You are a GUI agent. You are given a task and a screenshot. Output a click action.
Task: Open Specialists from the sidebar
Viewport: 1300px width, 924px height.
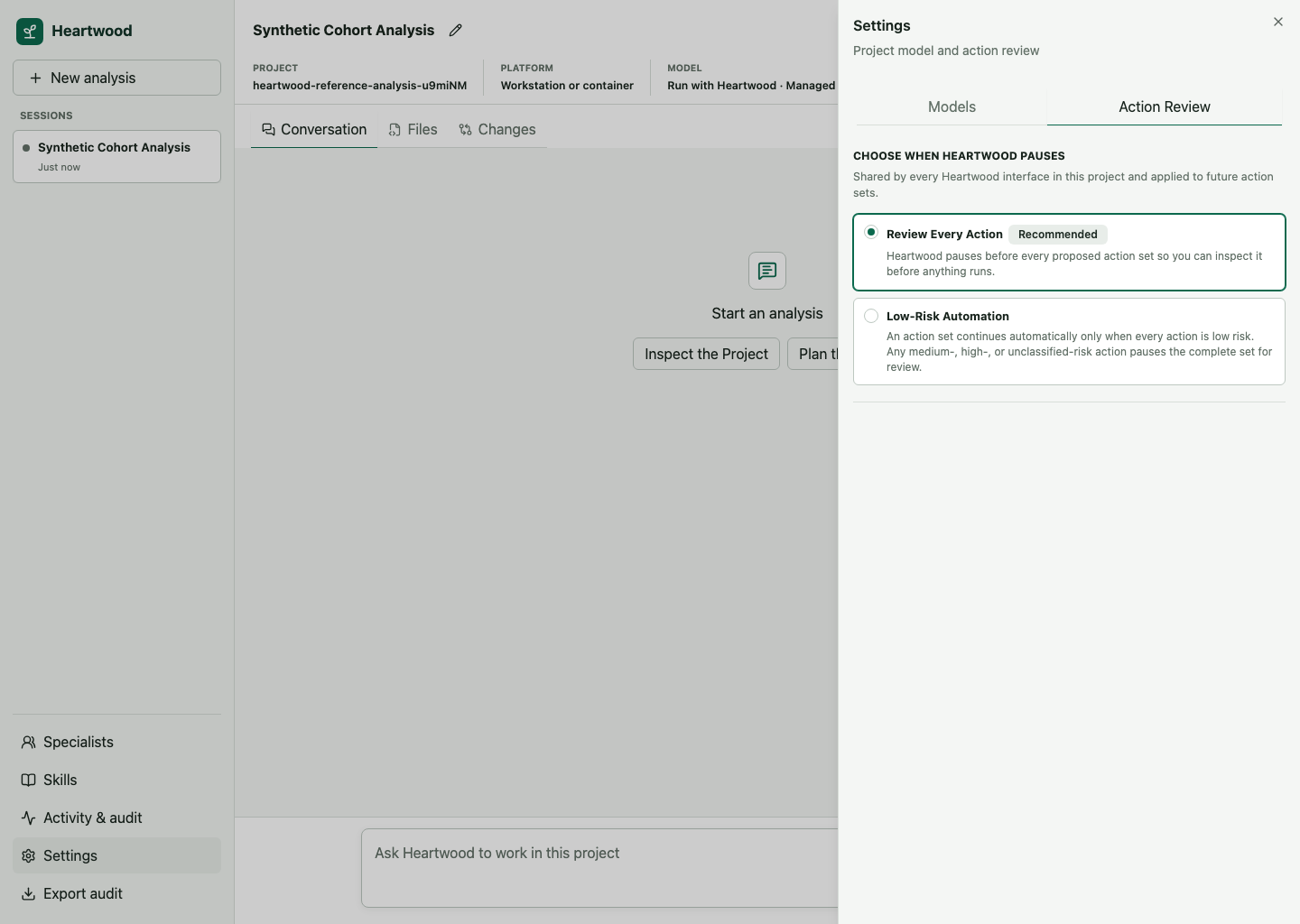pyautogui.click(x=116, y=742)
